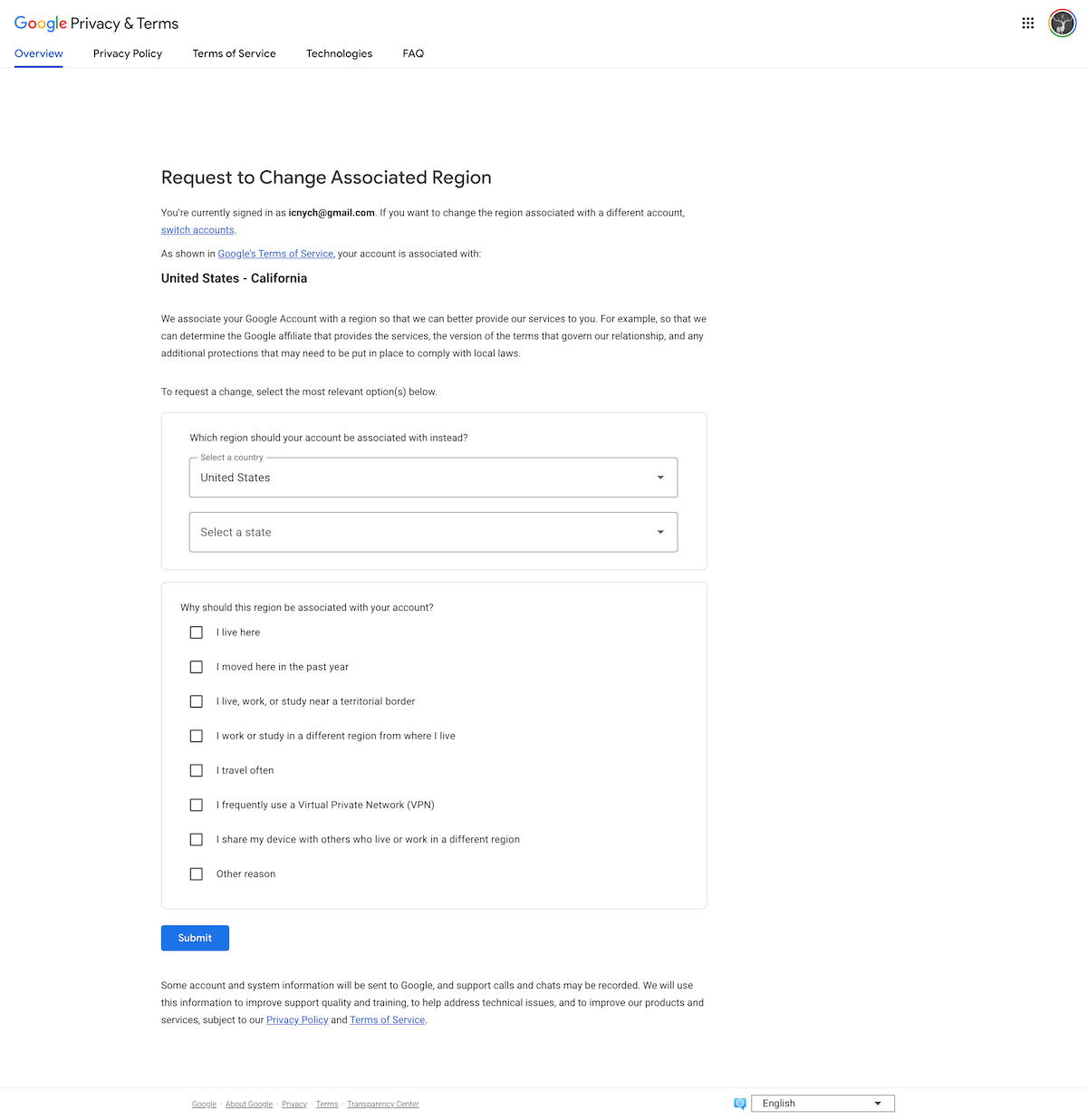This screenshot has height=1120, width=1087.
Task: Check the 'I live here' checkbox
Action: (196, 632)
